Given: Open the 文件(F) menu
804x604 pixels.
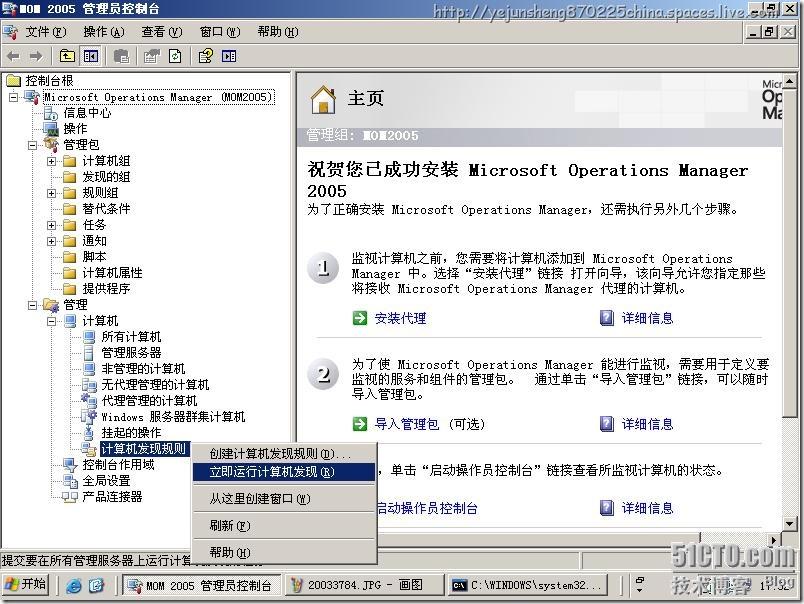Looking at the screenshot, I should 46,32.
